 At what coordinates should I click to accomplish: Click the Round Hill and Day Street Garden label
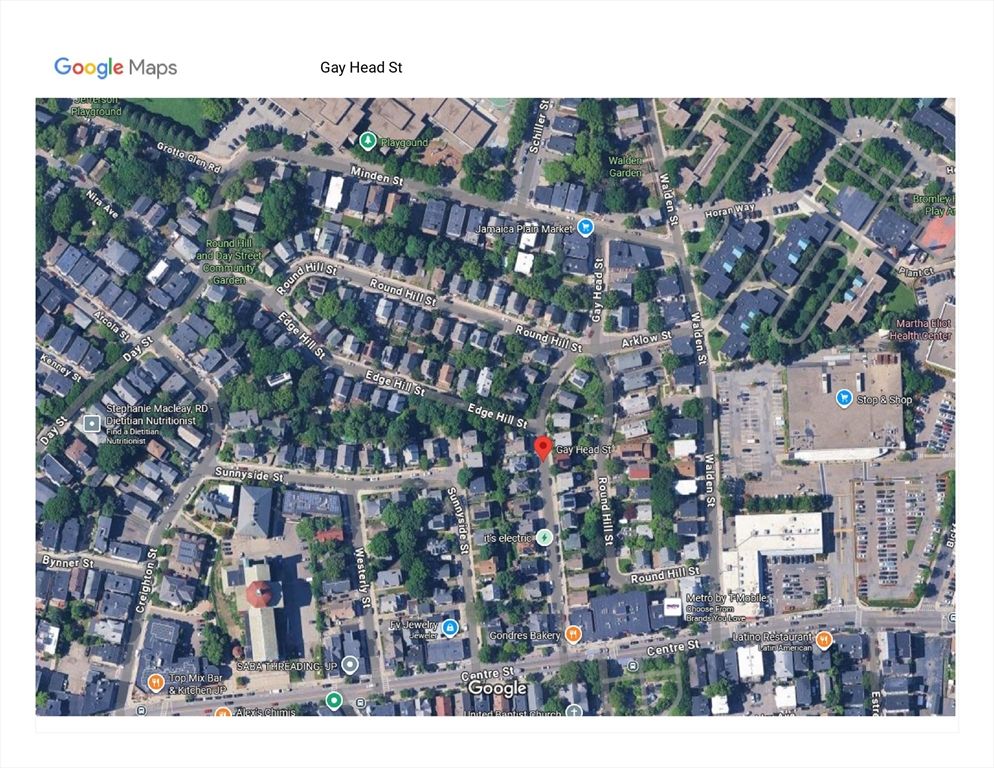[232, 262]
